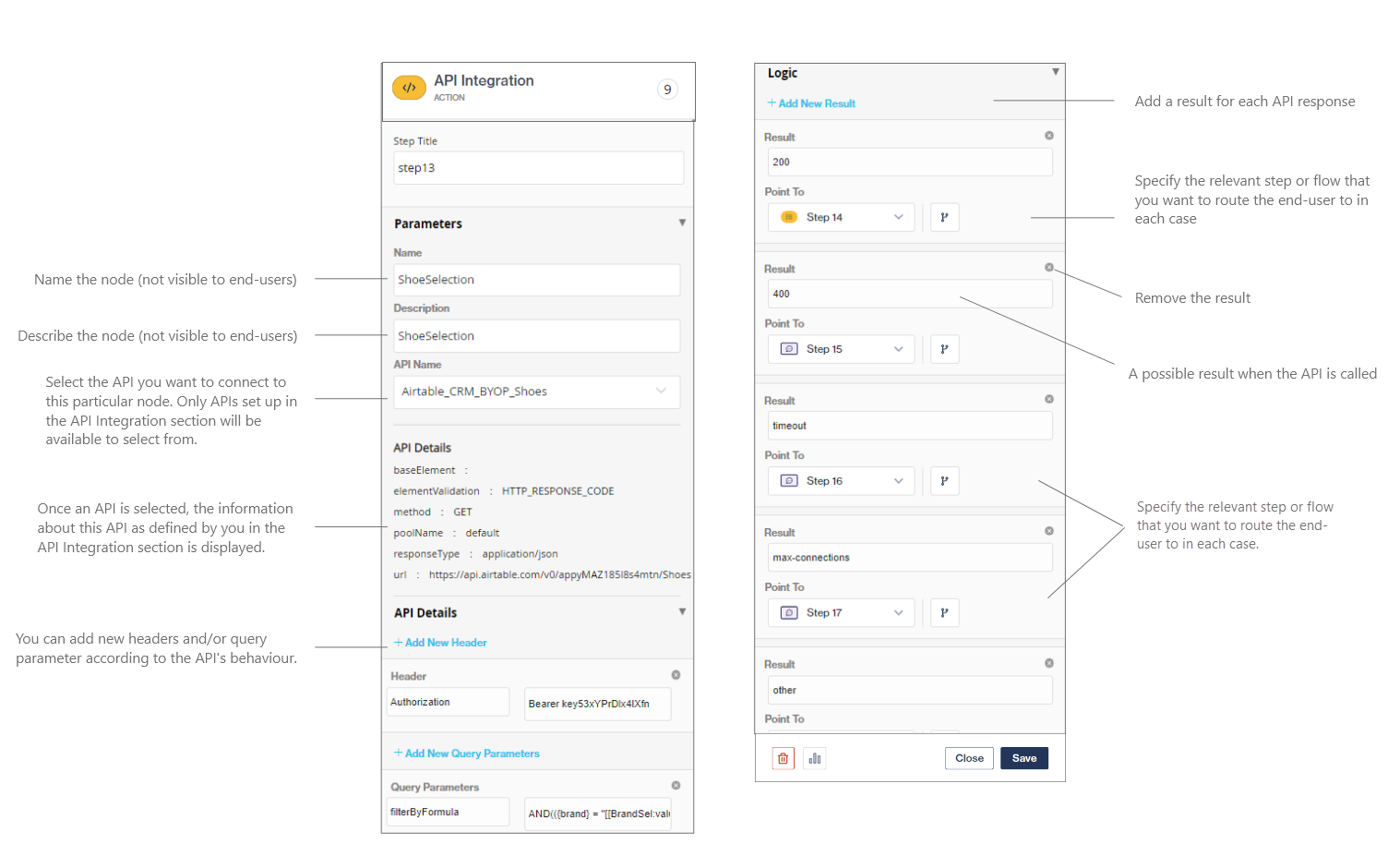The image size is (1400, 844).
Task: Open the Airtable_CRM_BYOP_Shoes API Name dropdown
Action: 536,392
